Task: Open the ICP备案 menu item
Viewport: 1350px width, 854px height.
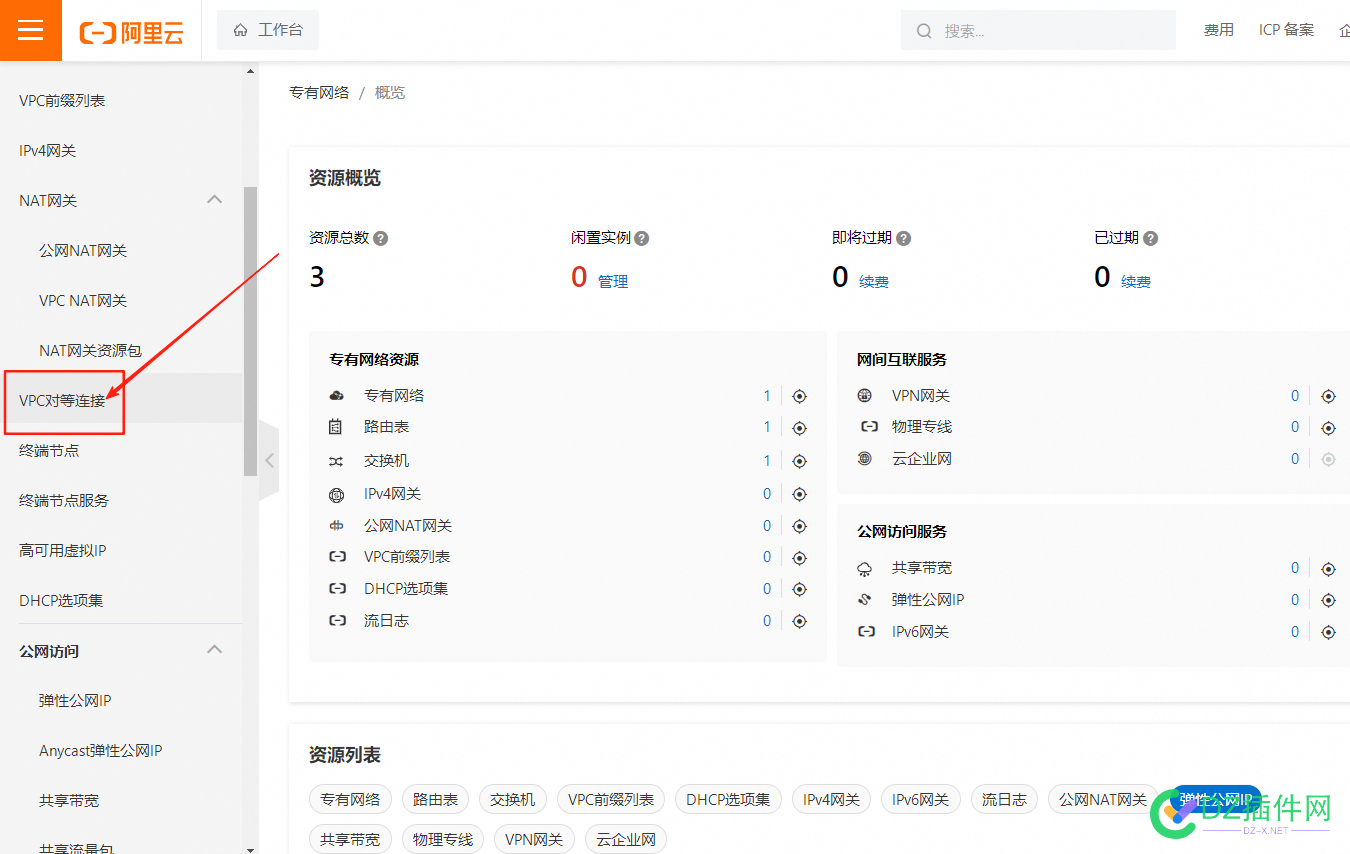Action: [1286, 30]
